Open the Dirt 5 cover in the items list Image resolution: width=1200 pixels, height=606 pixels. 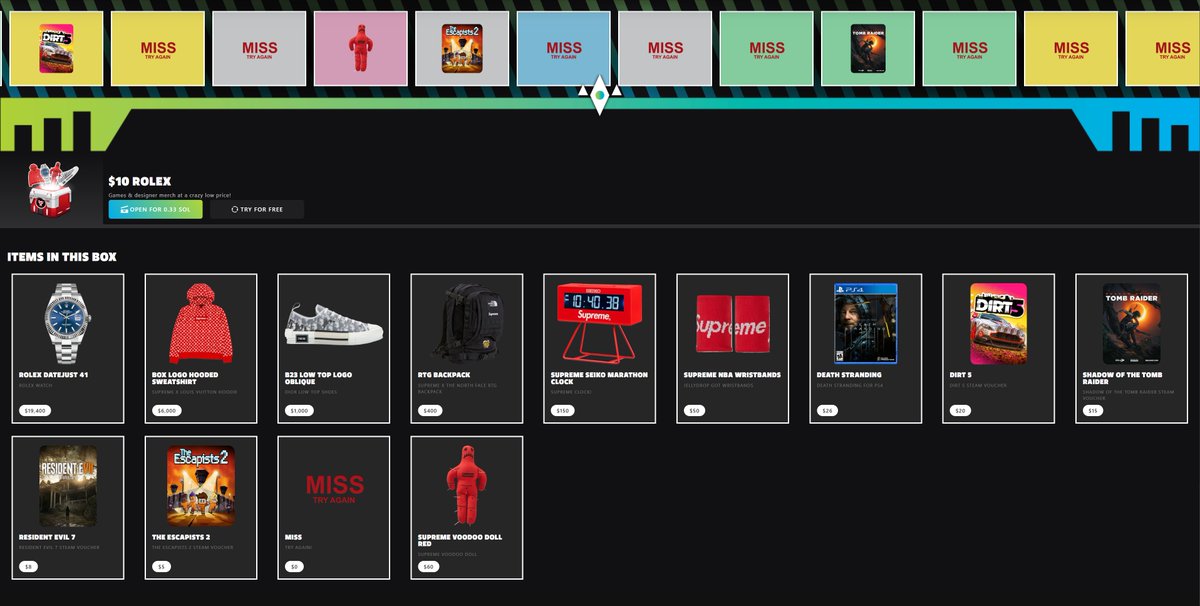(x=998, y=324)
